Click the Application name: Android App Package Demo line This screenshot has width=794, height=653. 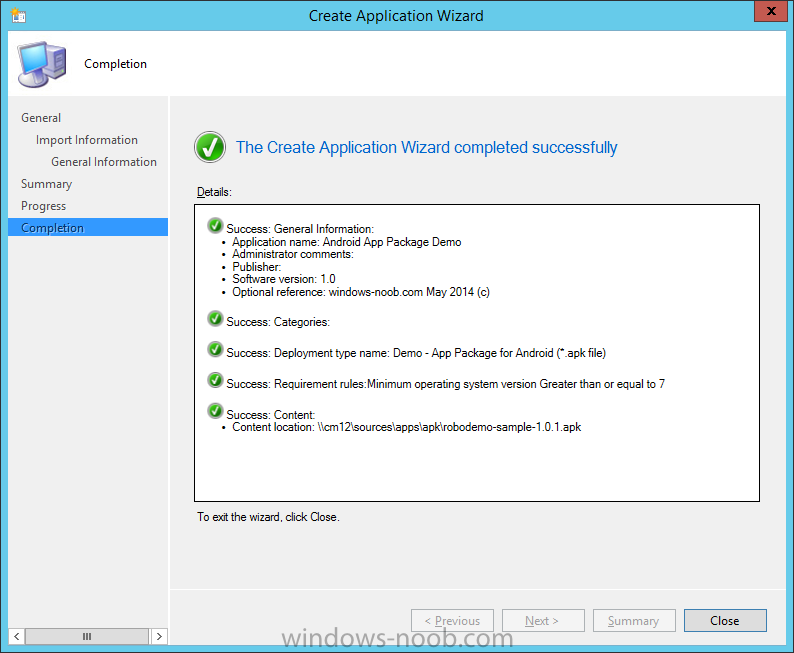(x=346, y=242)
